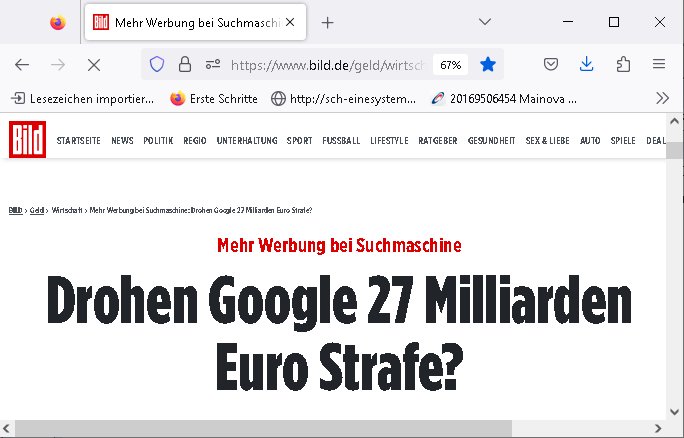
Task: Open SEX & LIEBE navigation item
Action: [x=547, y=140]
